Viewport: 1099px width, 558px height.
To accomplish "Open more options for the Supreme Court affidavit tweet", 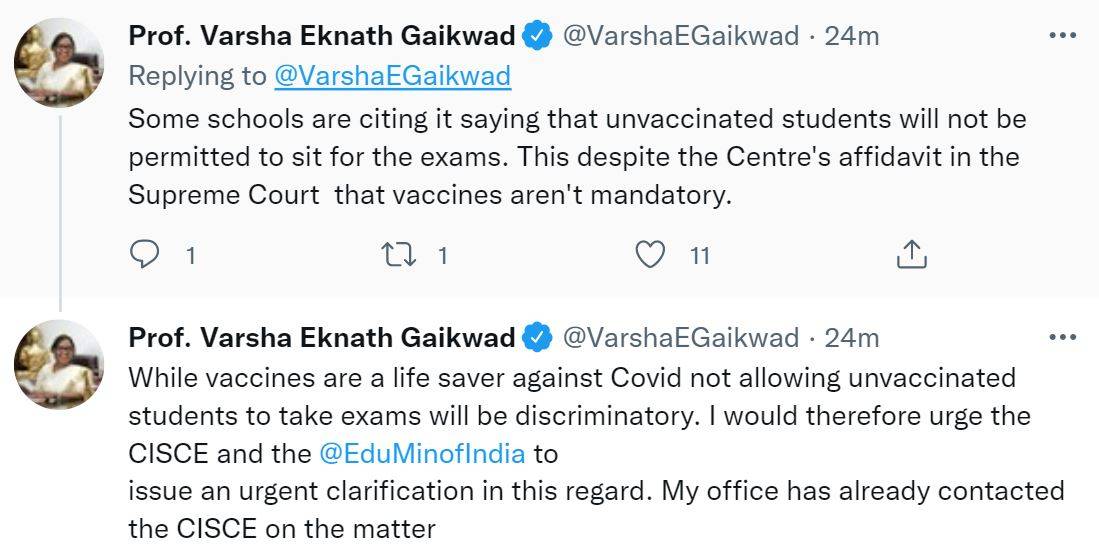I will 1061,36.
